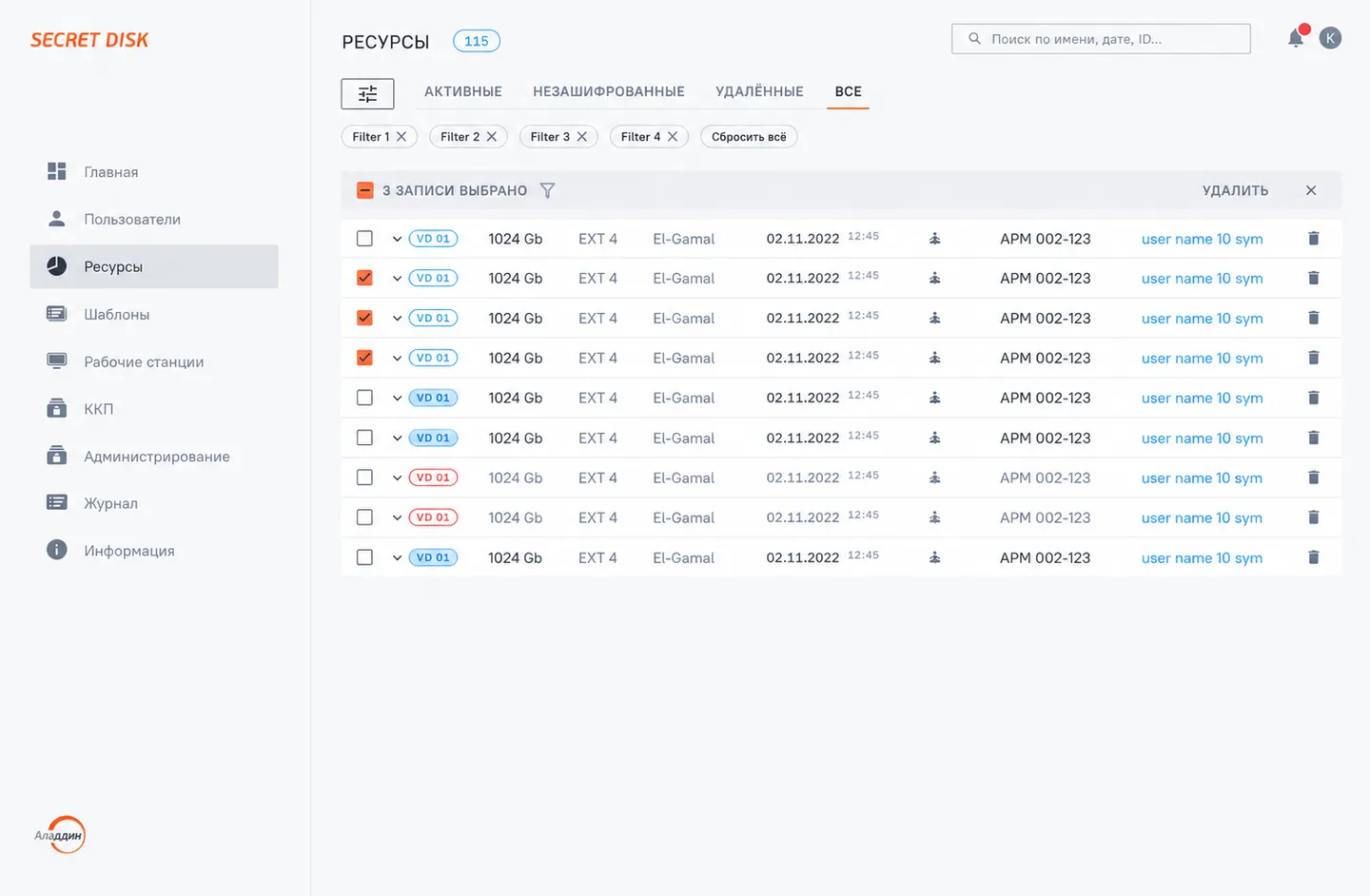This screenshot has width=1370, height=896.
Task: Expand the chevron of the first red VD 01 row
Action: tap(397, 477)
